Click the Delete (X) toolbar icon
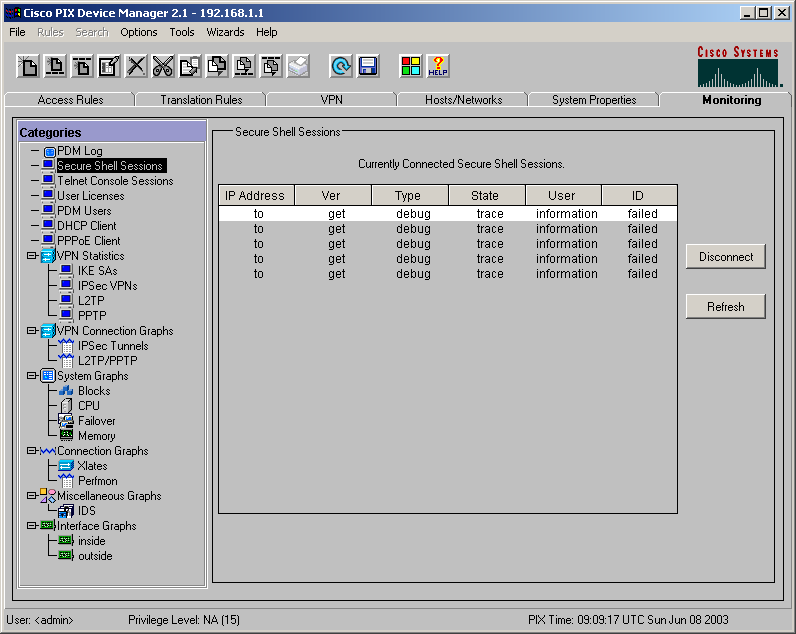This screenshot has height=634, width=796. pos(136,66)
